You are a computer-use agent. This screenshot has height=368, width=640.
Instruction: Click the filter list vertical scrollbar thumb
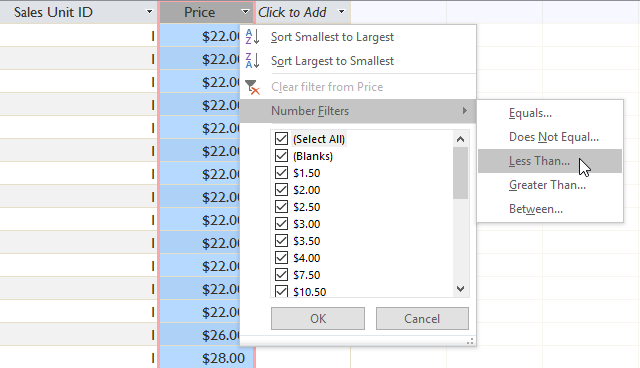(x=460, y=173)
